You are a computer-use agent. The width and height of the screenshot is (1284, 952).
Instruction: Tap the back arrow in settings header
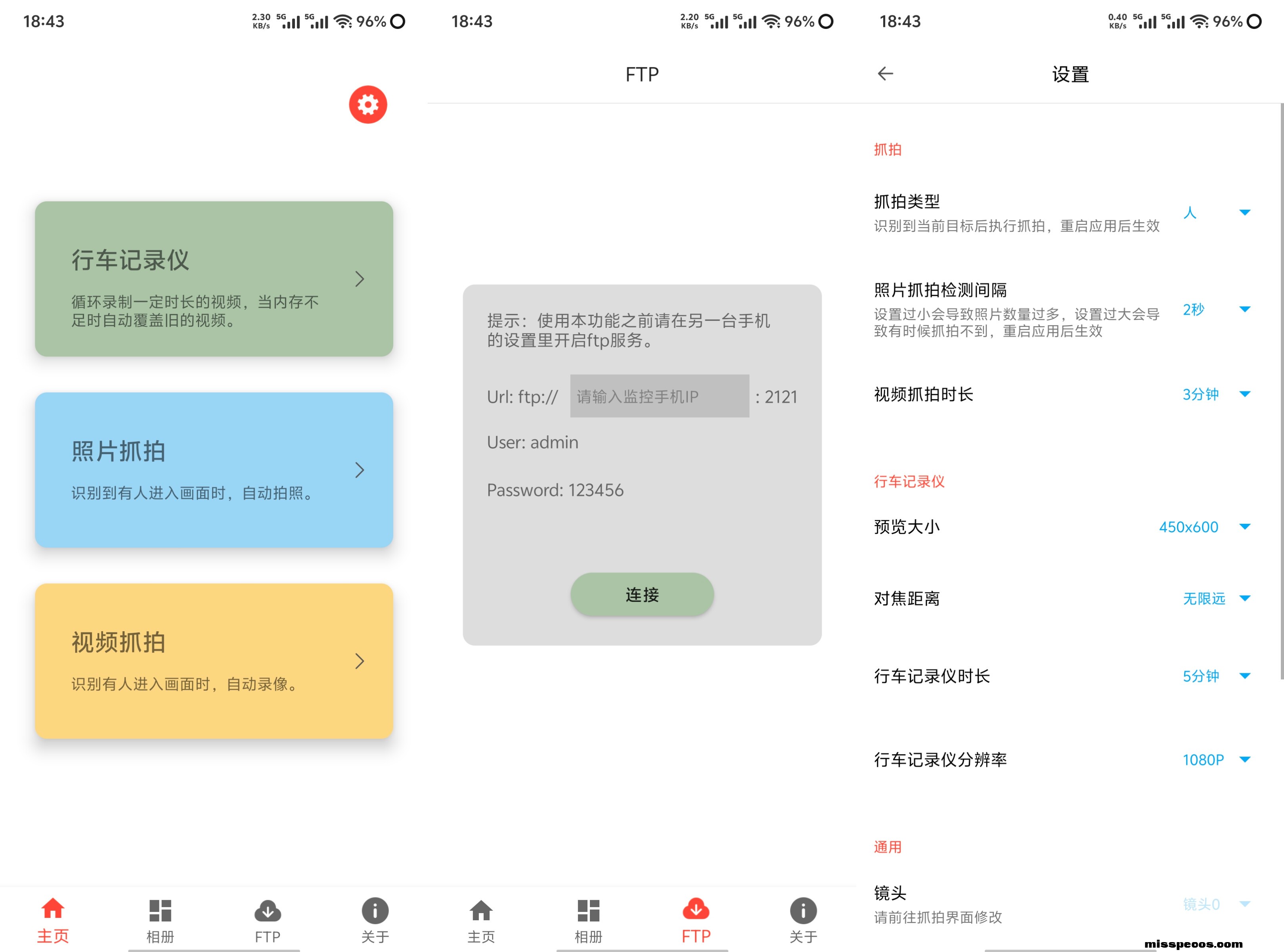click(885, 74)
